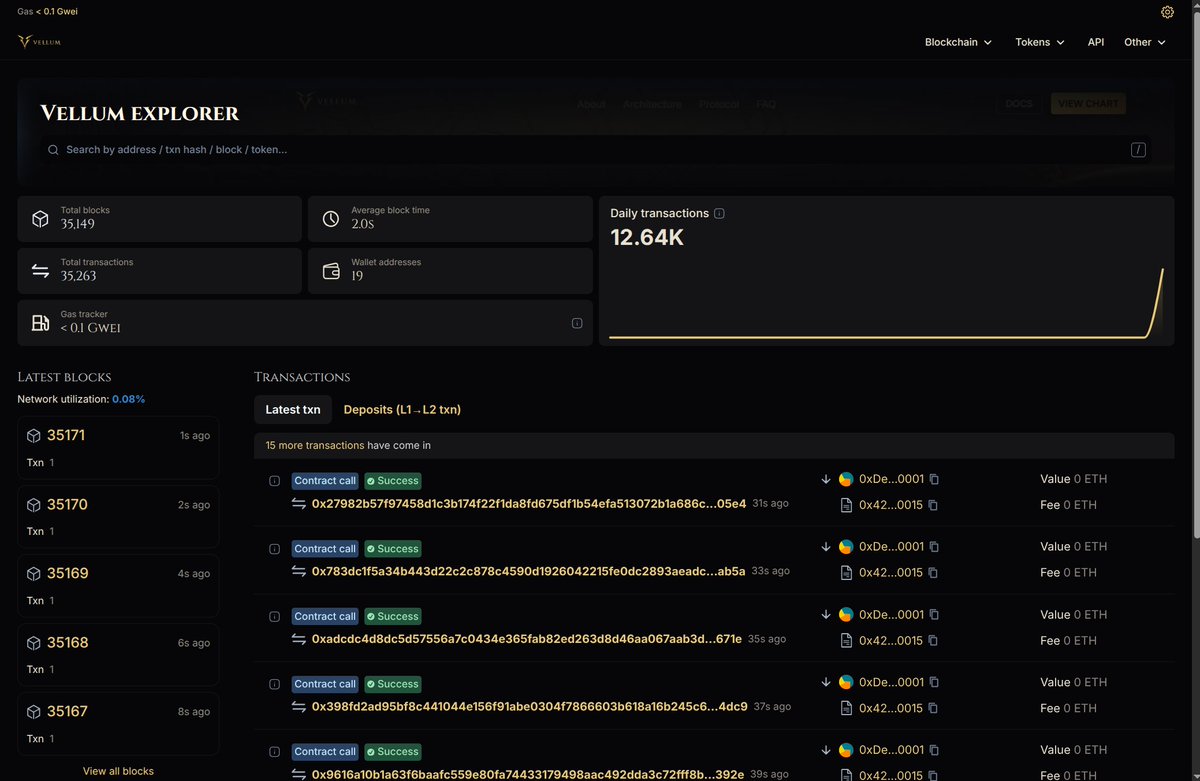Open transaction hash 0x398fd2ad95bf8c44...4dc9
The height and width of the screenshot is (781, 1200).
click(530, 707)
